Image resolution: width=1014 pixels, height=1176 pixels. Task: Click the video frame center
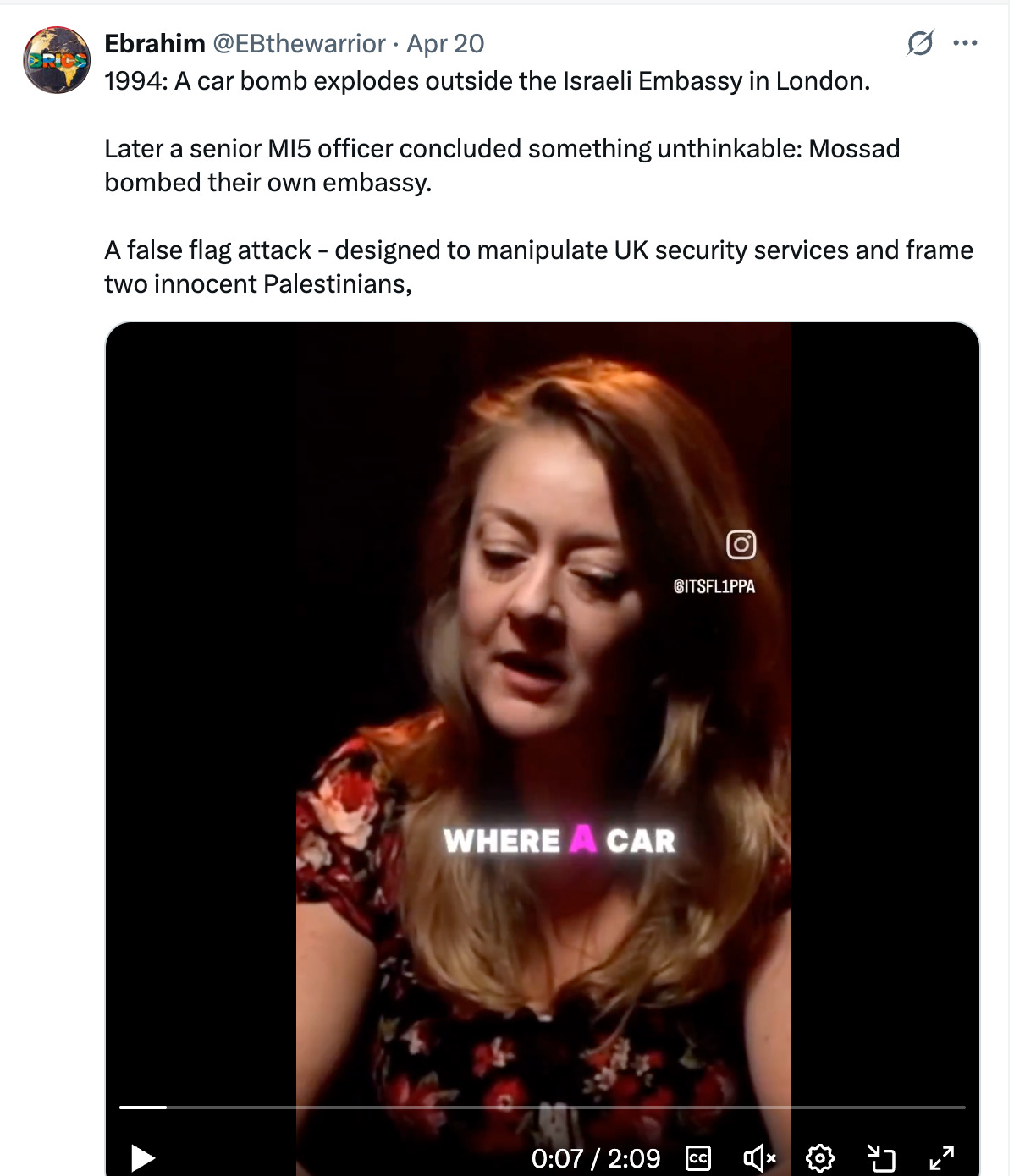click(543, 711)
